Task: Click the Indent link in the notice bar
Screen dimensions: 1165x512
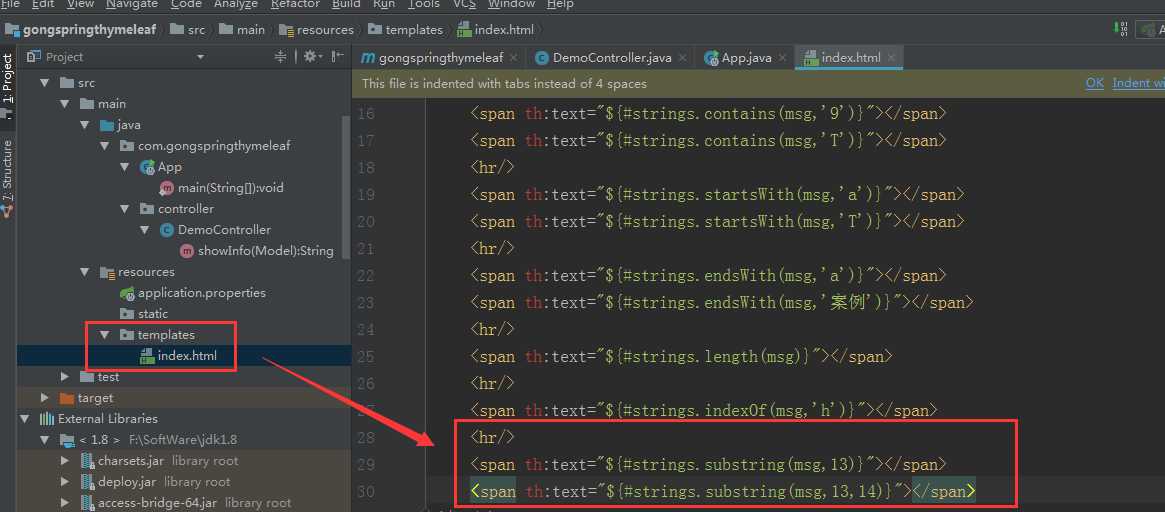Action: pos(1138,83)
